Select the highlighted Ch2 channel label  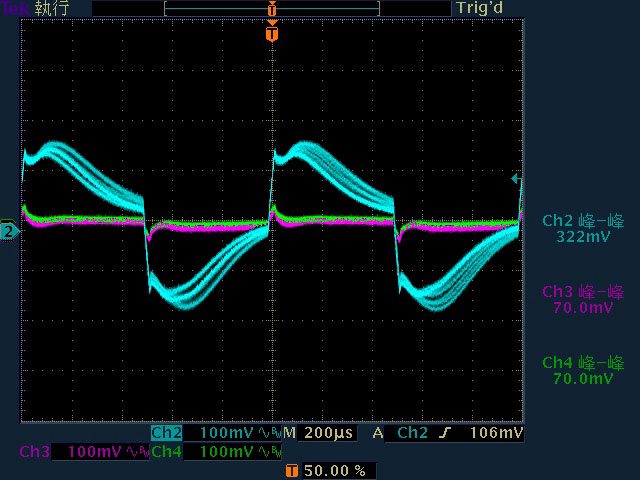point(166,433)
